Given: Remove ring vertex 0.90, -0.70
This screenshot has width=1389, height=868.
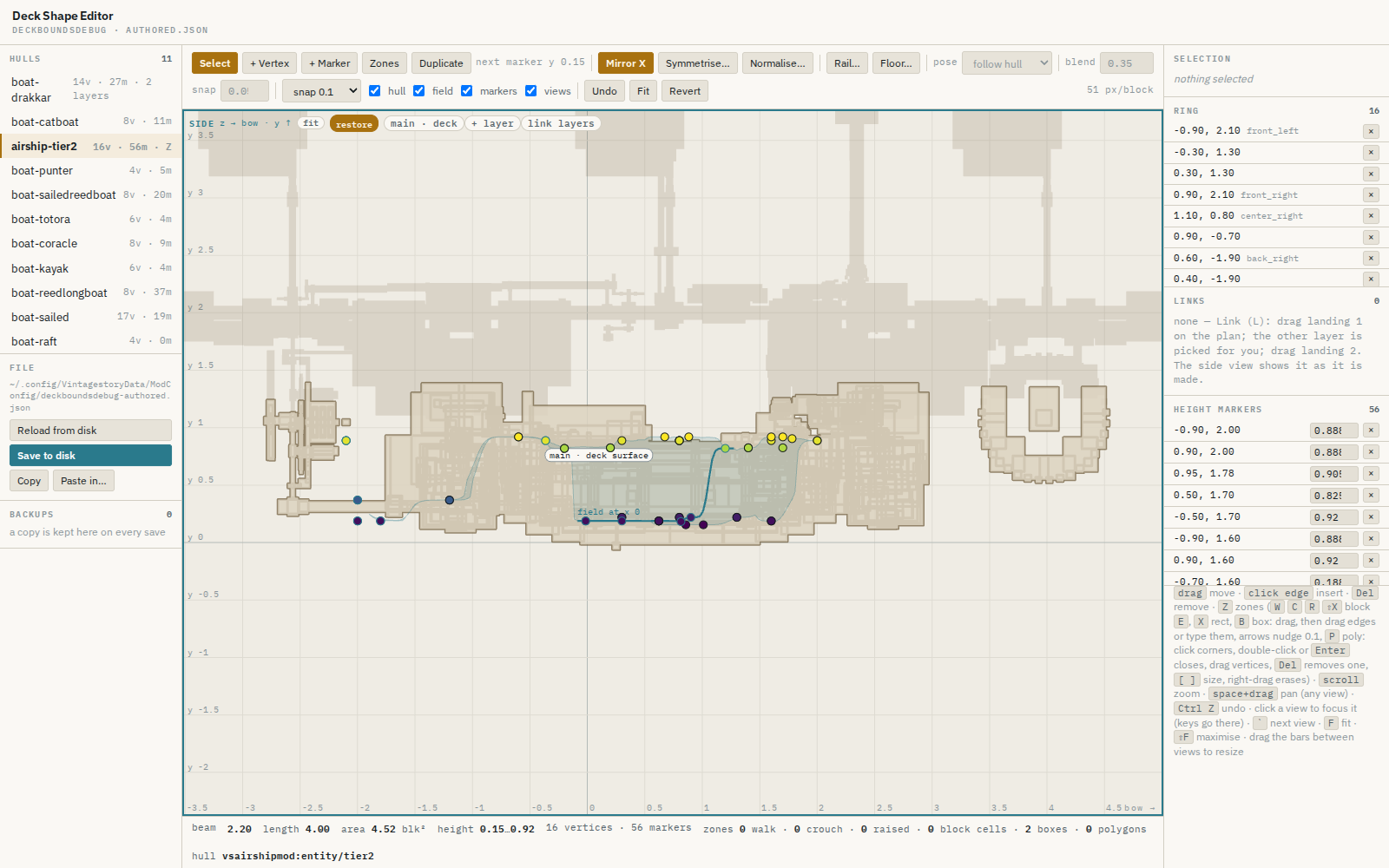Looking at the screenshot, I should [1371, 237].
